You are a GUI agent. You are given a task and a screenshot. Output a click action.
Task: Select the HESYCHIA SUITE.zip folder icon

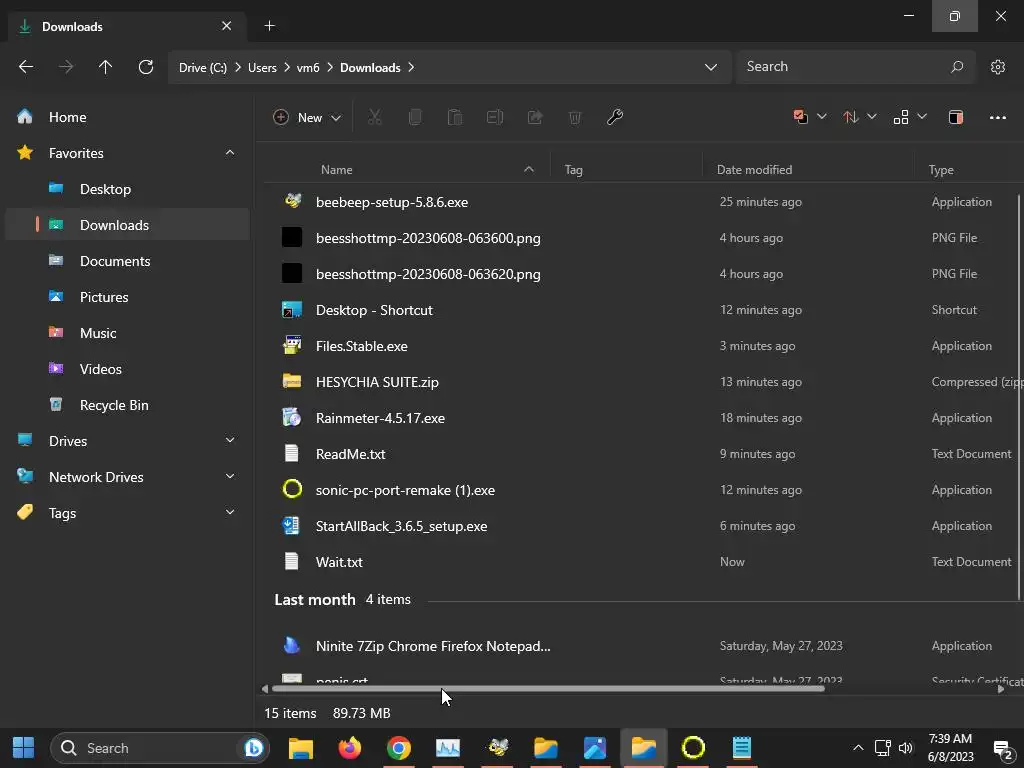[x=291, y=381]
